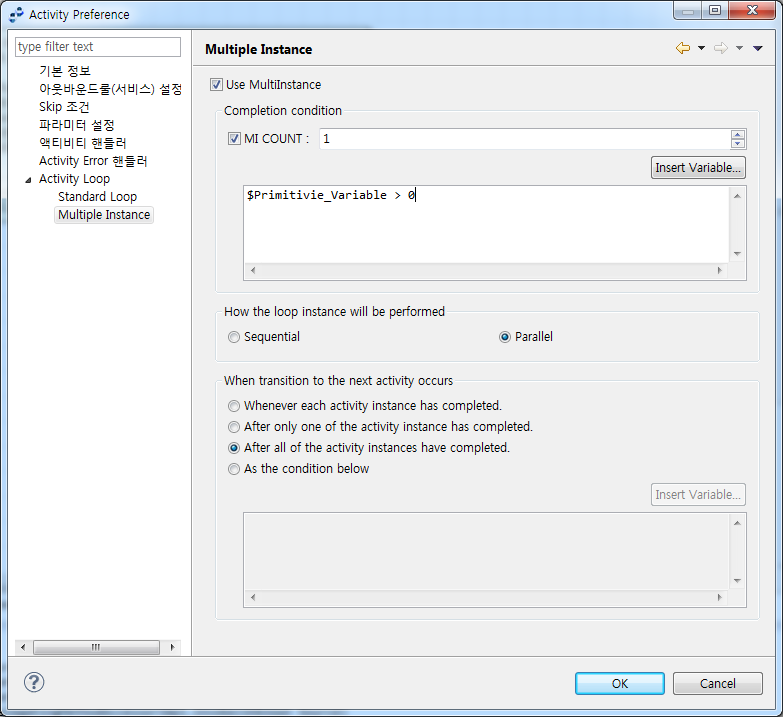Click completion condition vertical scroll up arrow
Screen dimensions: 783x717
(x=737, y=196)
